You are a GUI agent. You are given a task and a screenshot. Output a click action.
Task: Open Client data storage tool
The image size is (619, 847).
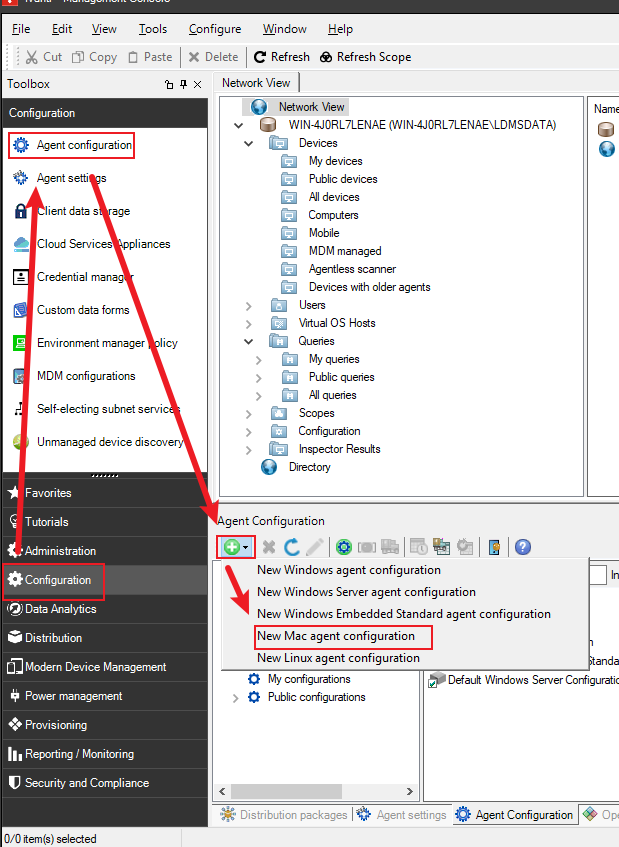click(x=83, y=211)
